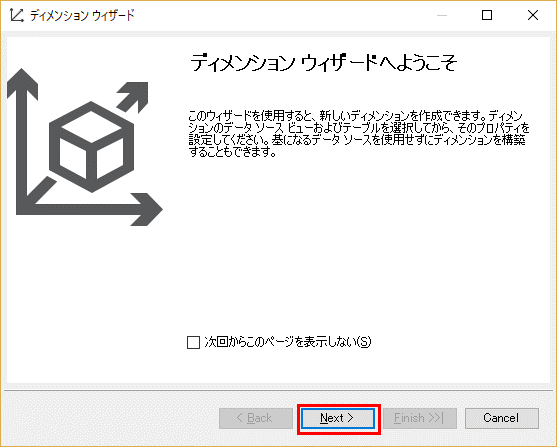Click empty white area below description

point(359,245)
